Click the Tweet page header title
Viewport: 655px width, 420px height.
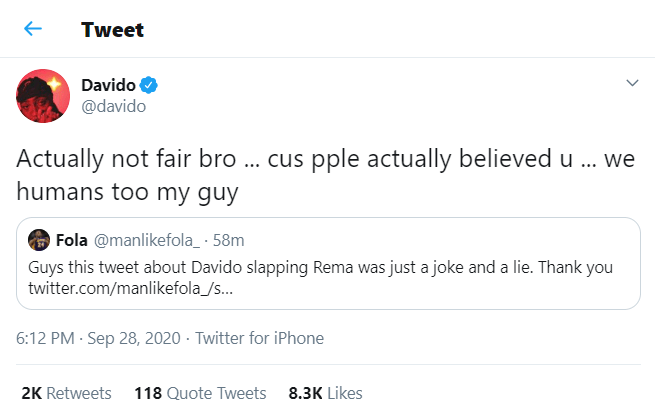[x=112, y=30]
